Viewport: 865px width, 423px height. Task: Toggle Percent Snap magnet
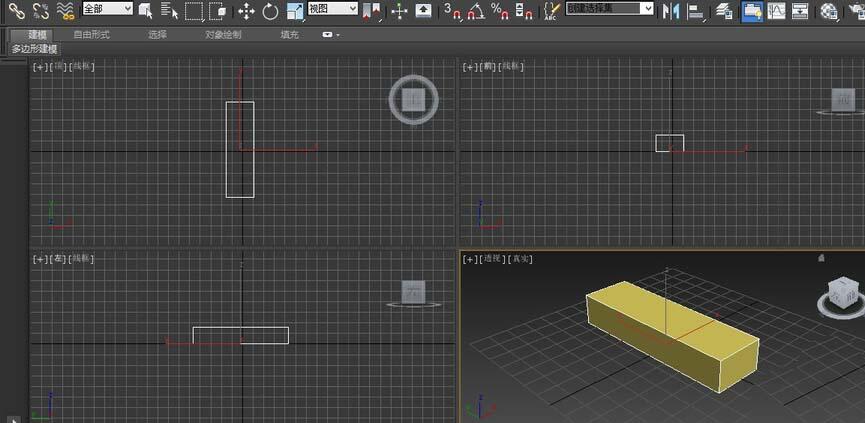pos(500,10)
